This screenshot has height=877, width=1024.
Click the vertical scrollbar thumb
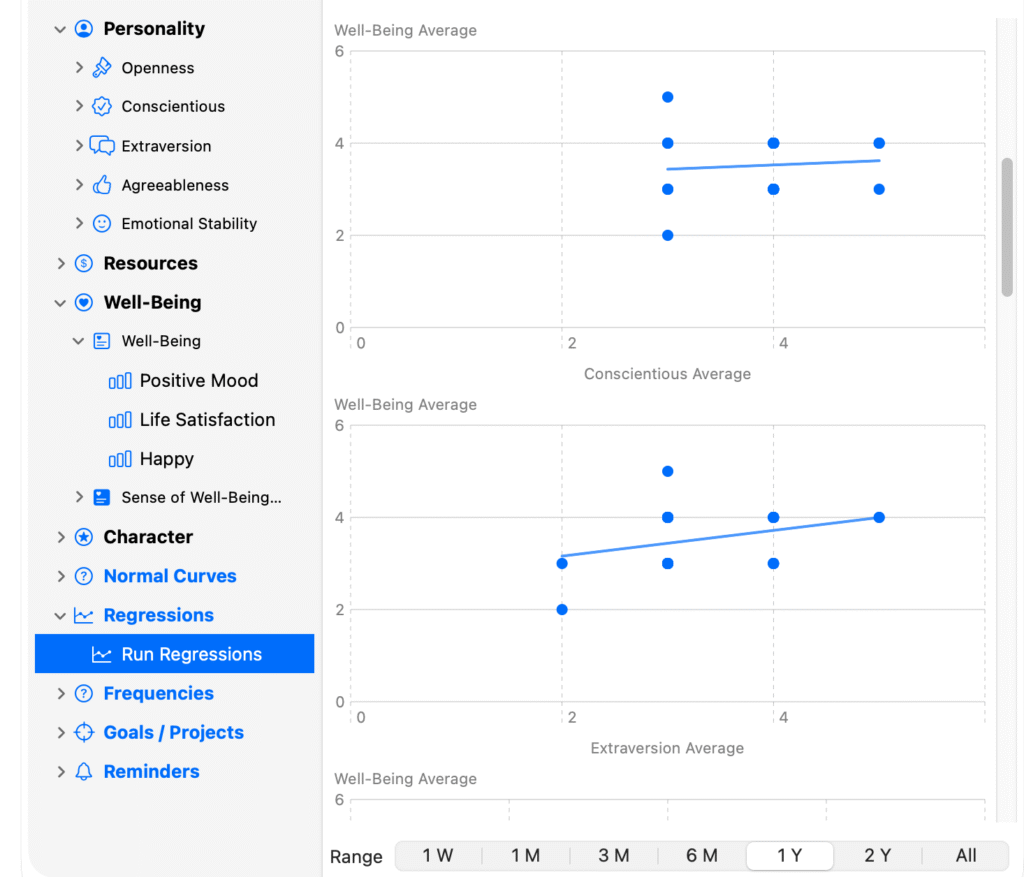1007,226
